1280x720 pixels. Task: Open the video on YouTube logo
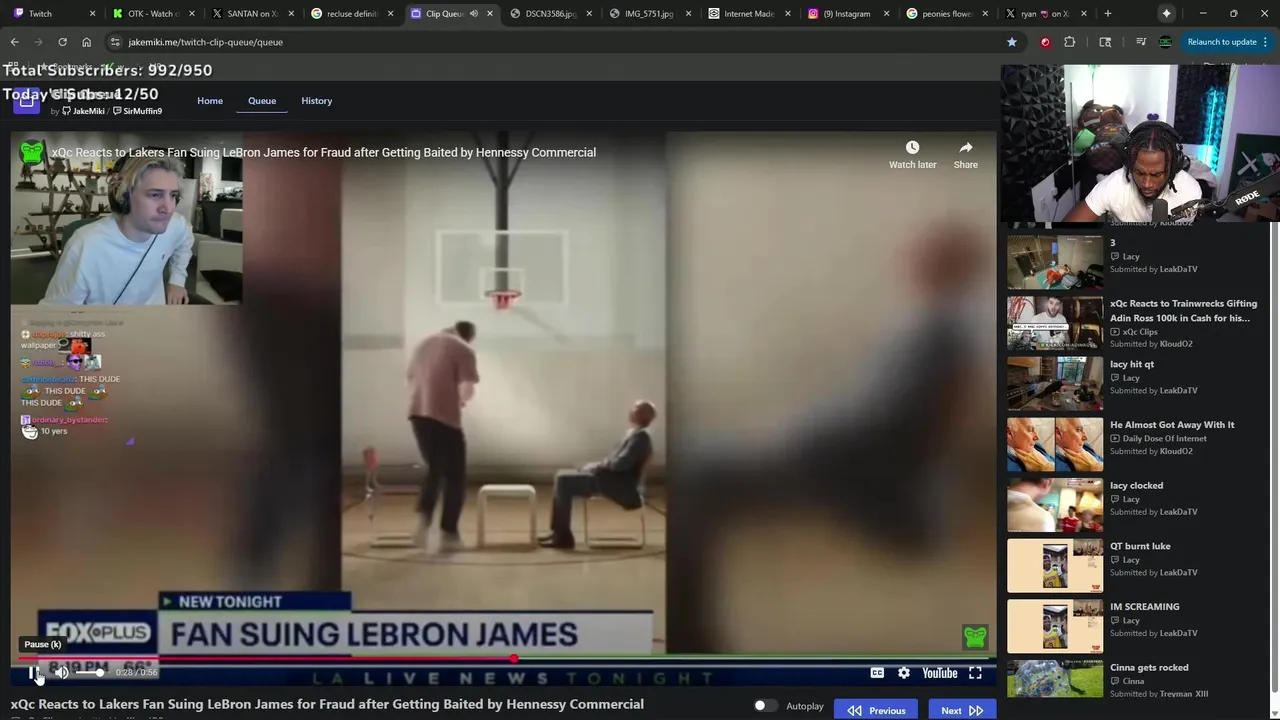point(939,673)
